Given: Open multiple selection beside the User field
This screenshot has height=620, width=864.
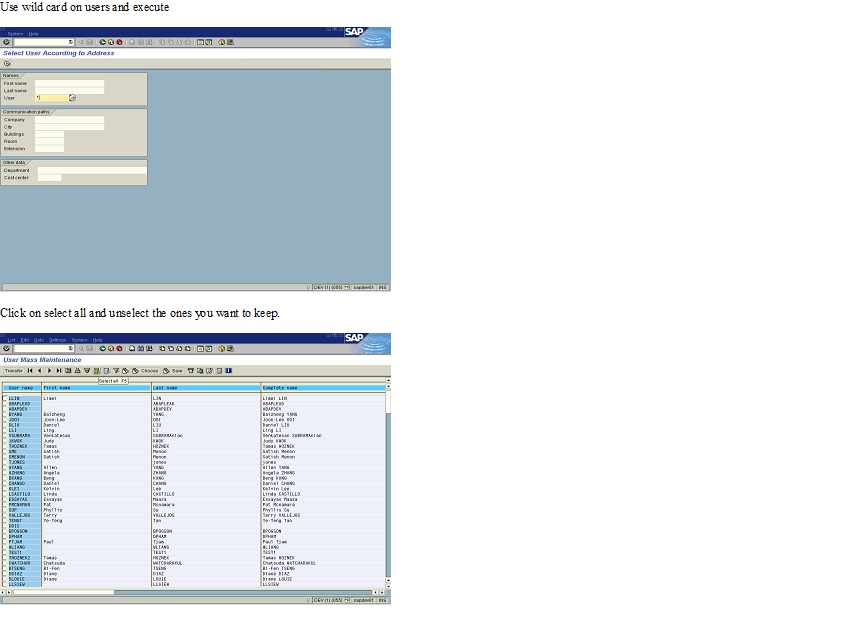Looking at the screenshot, I should [x=71, y=97].
